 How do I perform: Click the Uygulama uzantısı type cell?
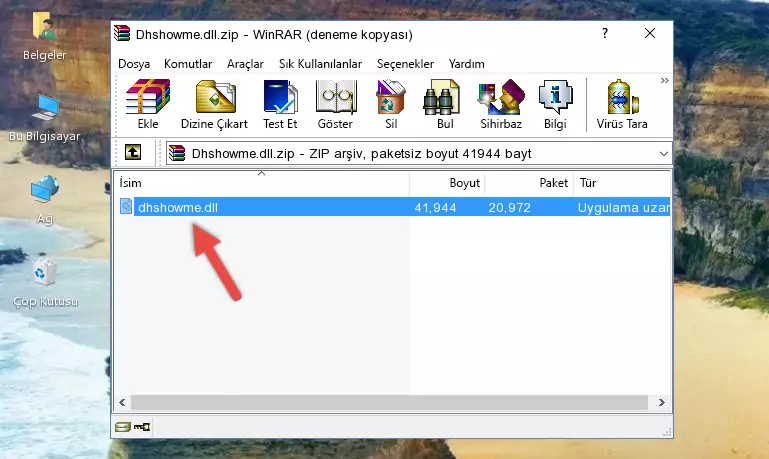point(623,207)
